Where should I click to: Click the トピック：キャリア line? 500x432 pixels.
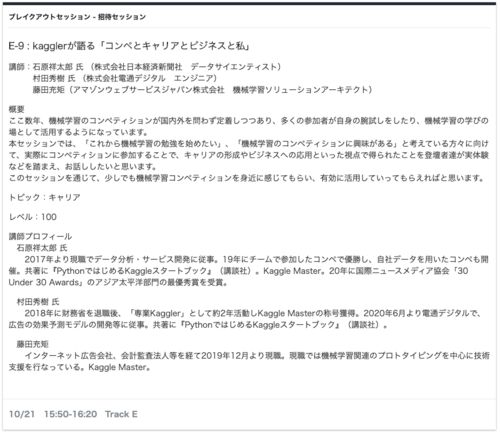click(x=44, y=197)
